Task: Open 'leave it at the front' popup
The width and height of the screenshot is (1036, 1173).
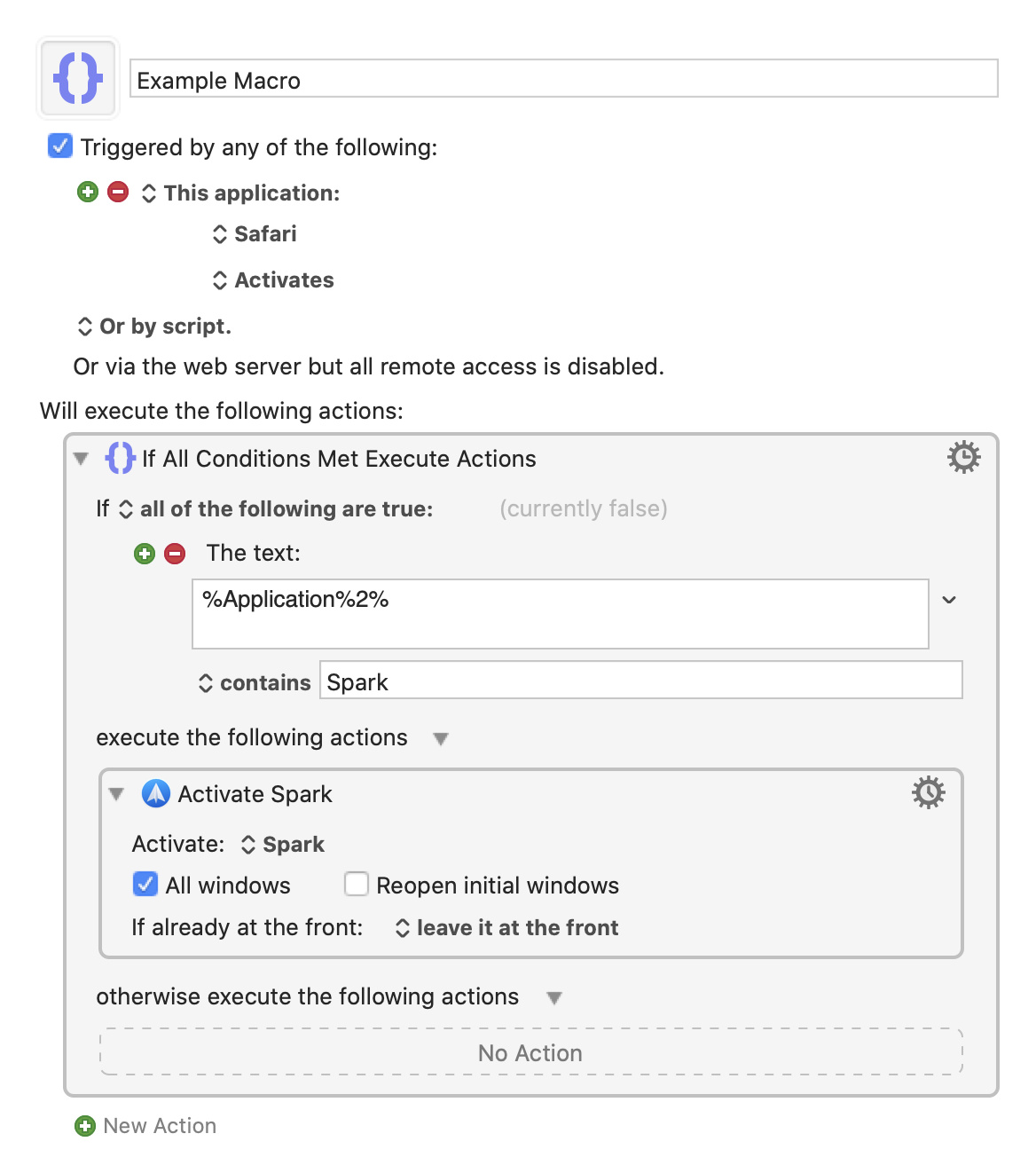Action: click(x=506, y=928)
